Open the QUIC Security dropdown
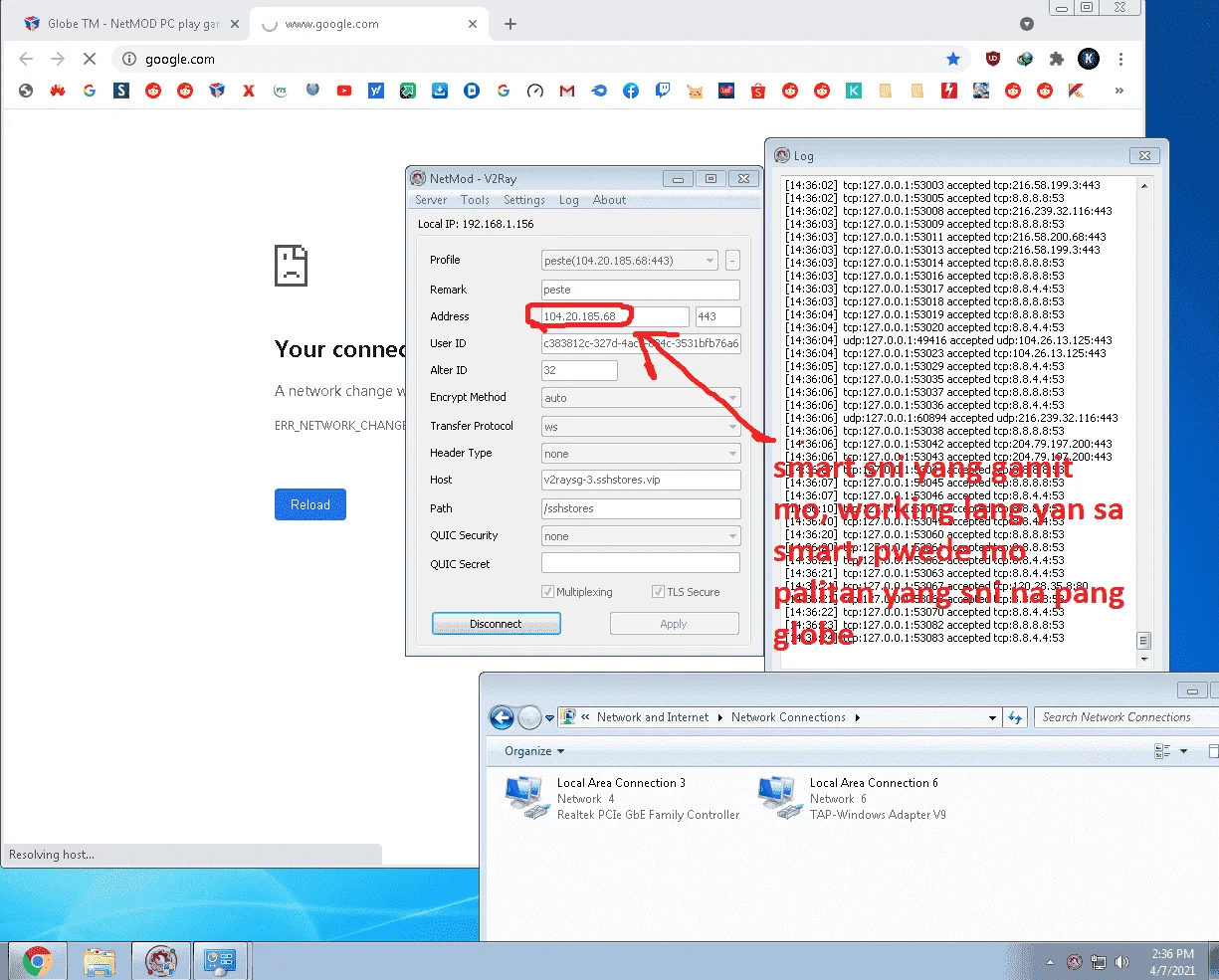The image size is (1219, 980). (641, 536)
